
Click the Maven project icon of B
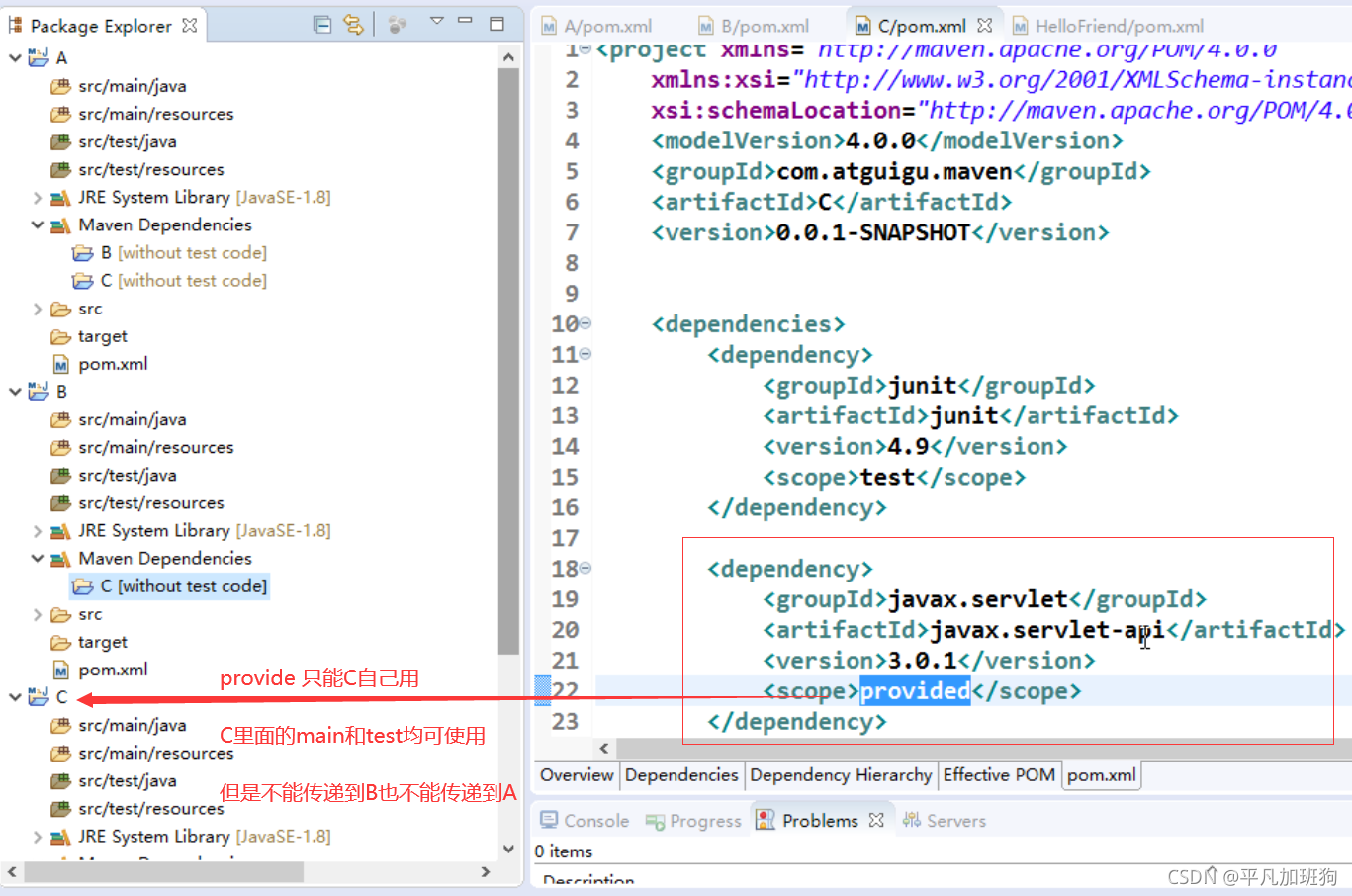click(x=39, y=392)
